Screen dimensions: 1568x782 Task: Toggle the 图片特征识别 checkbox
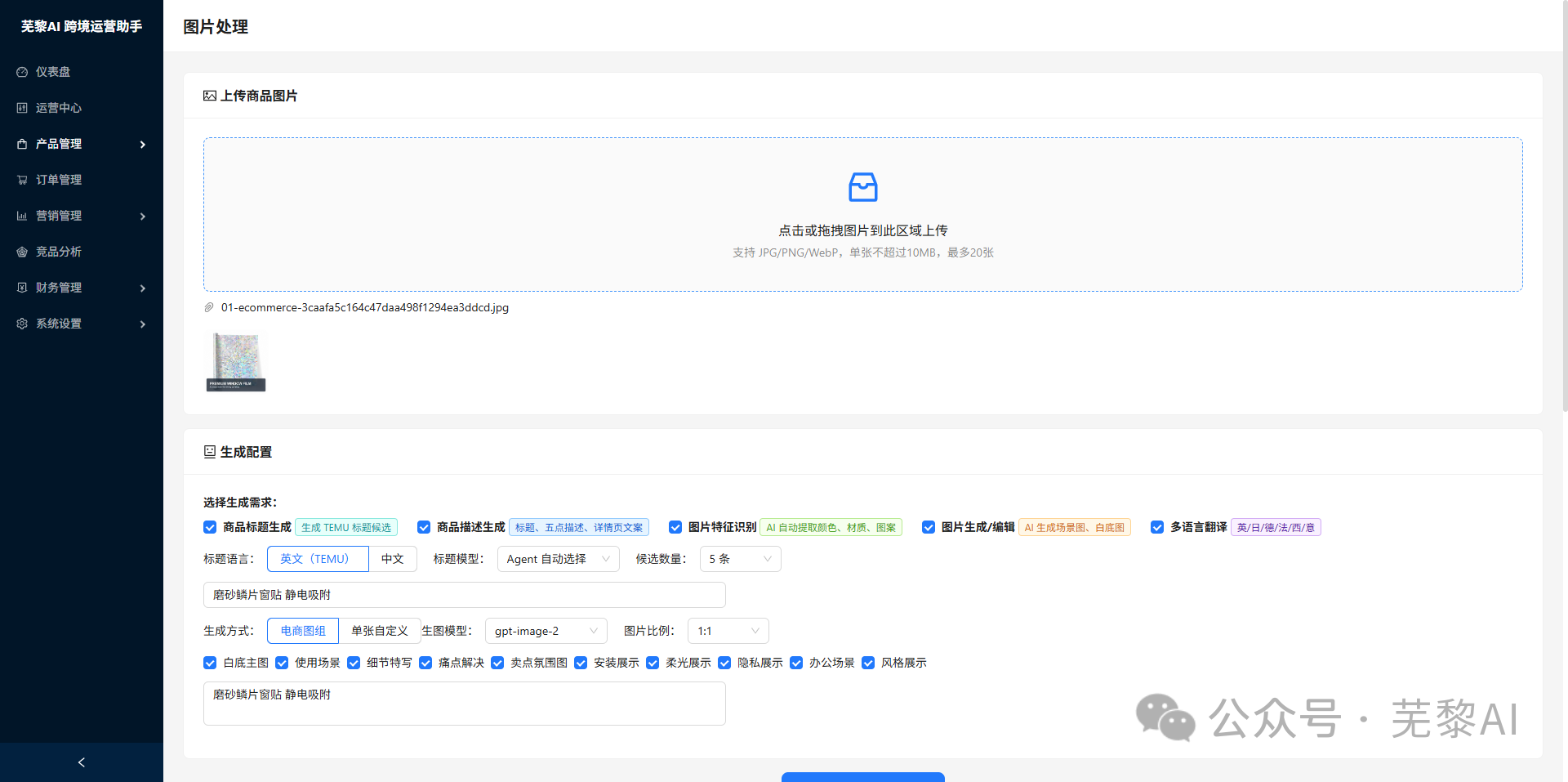coord(675,527)
